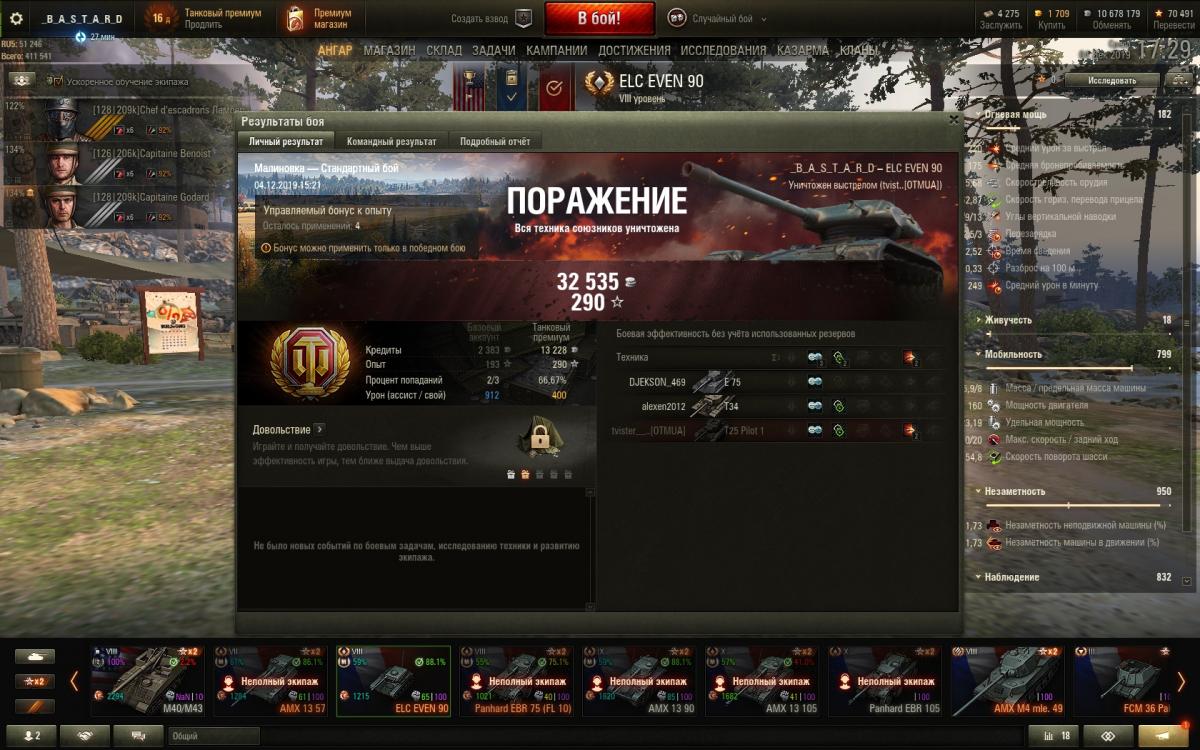The height and width of the screenshot is (750, 1200).
Task: Click the Исследовать button
Action: click(1111, 80)
